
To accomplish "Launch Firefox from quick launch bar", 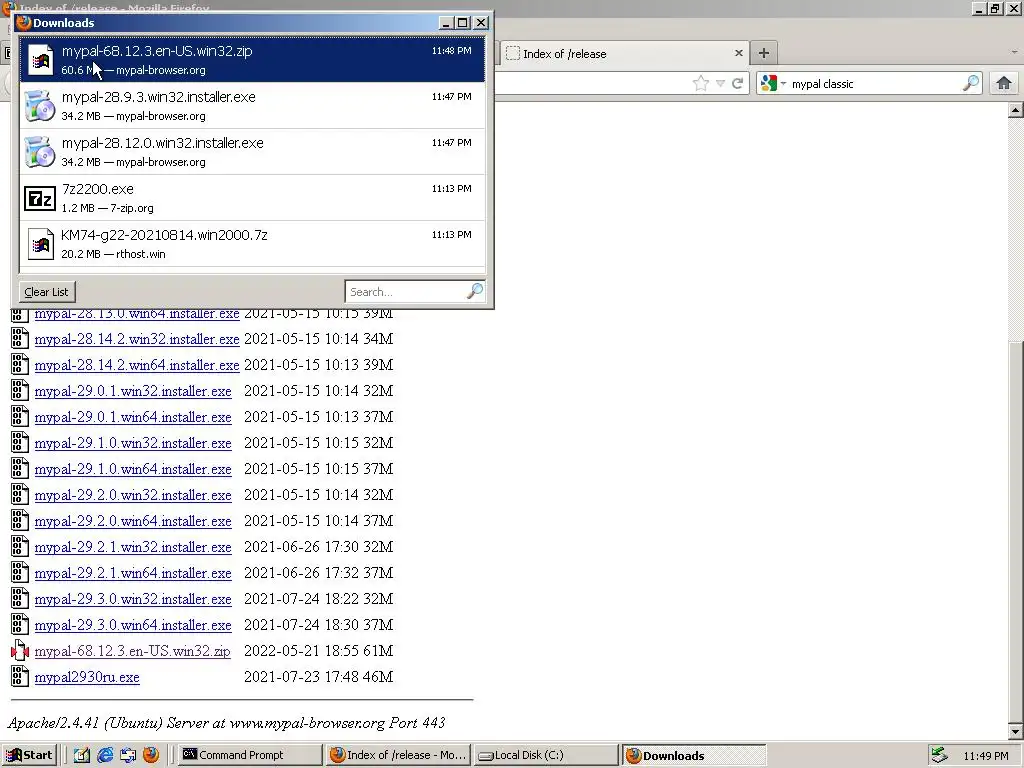I will click(151, 755).
